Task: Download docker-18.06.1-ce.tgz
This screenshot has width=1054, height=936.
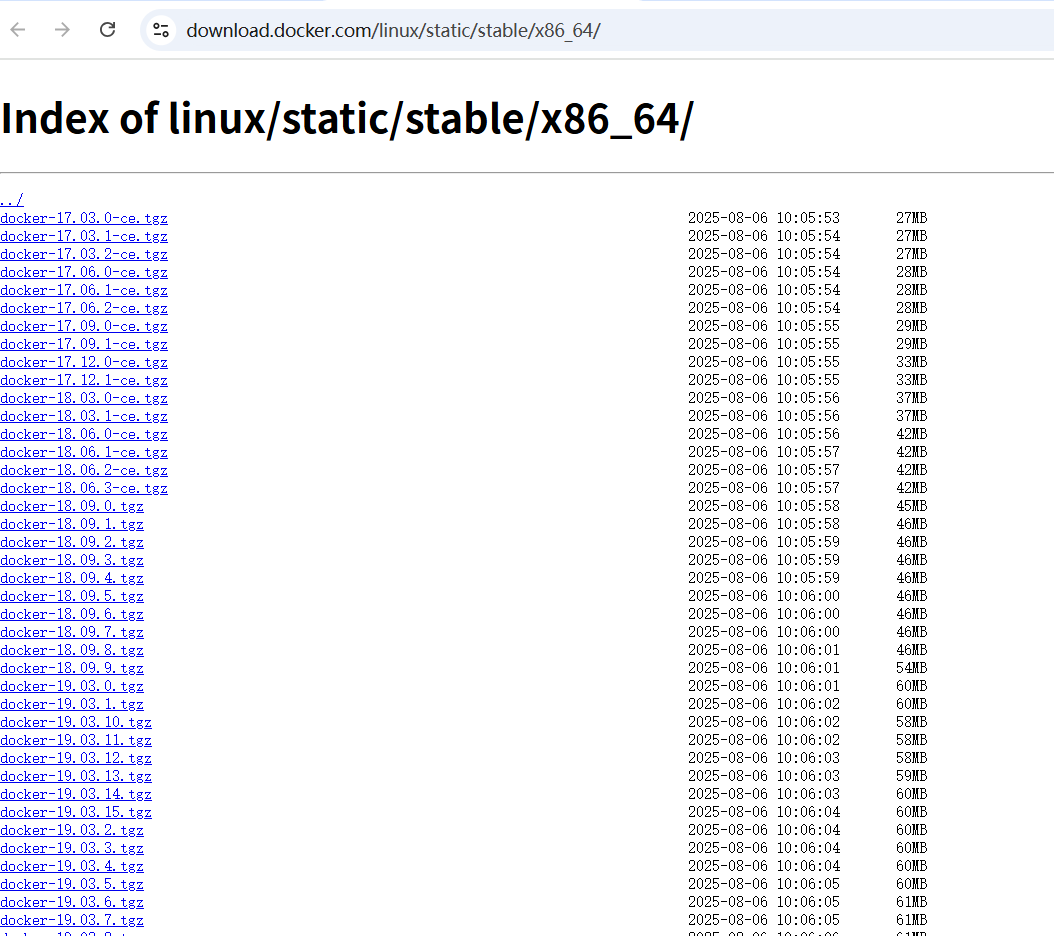Action: click(84, 452)
